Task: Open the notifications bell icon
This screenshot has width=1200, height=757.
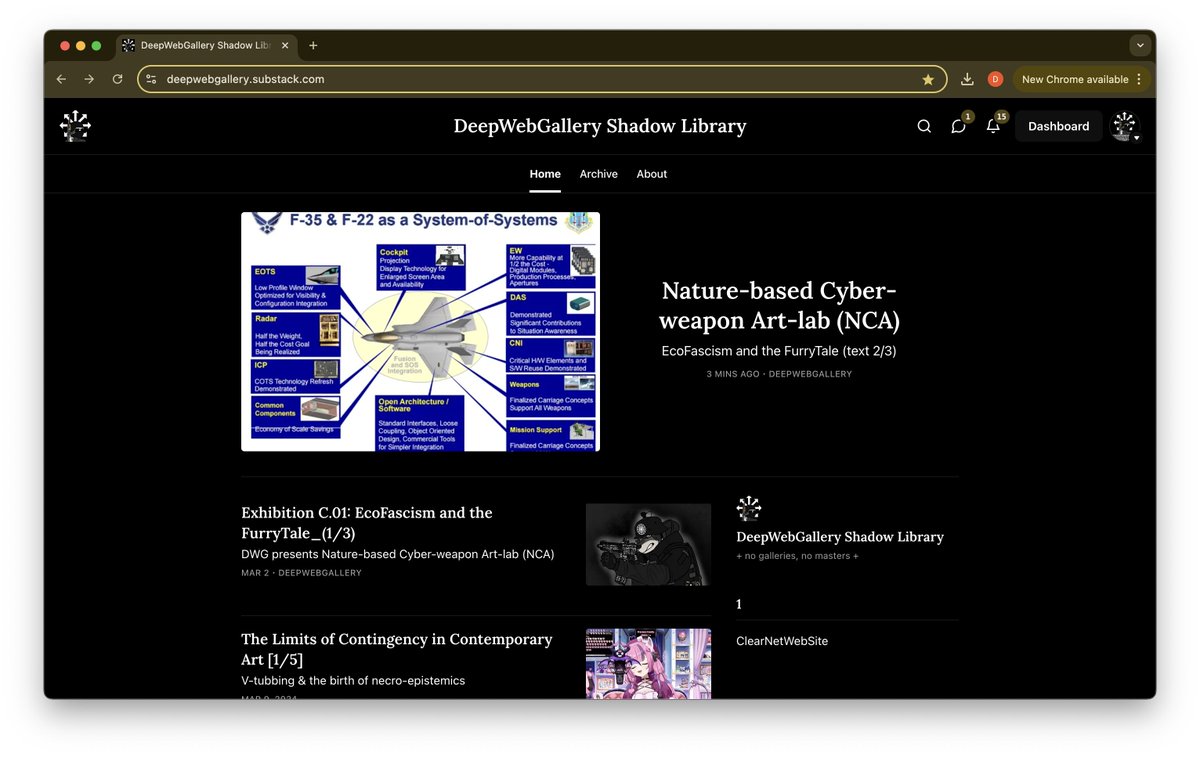Action: [x=993, y=126]
